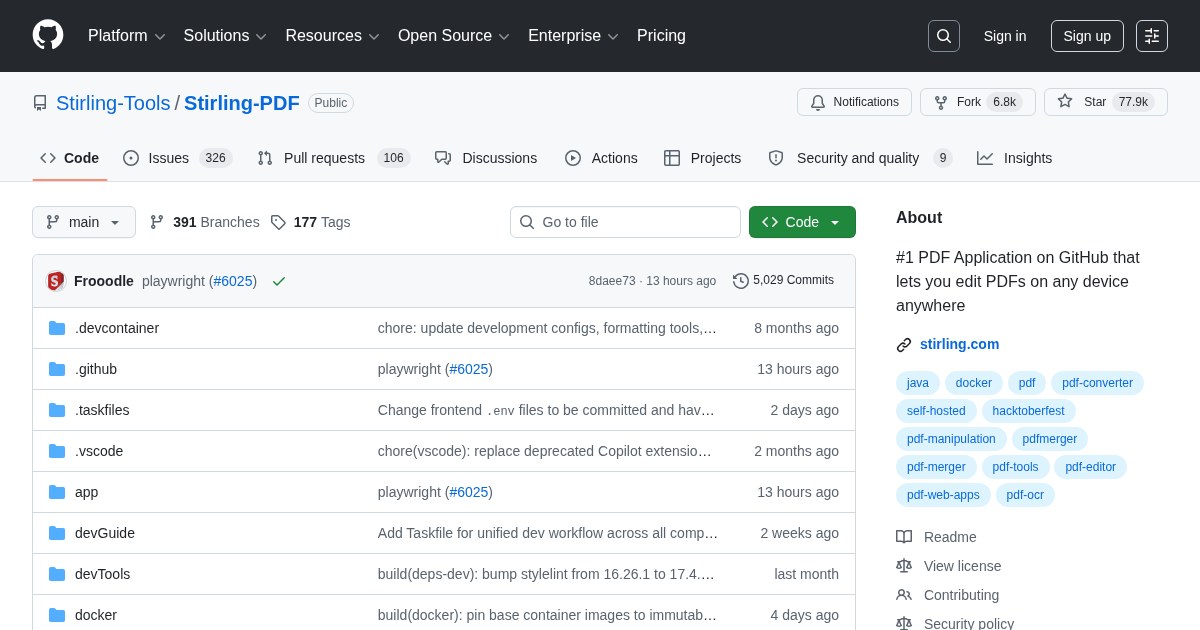Viewport: 1200px width, 630px height.
Task: Click Frooodle's avatar image
Action: (56, 281)
